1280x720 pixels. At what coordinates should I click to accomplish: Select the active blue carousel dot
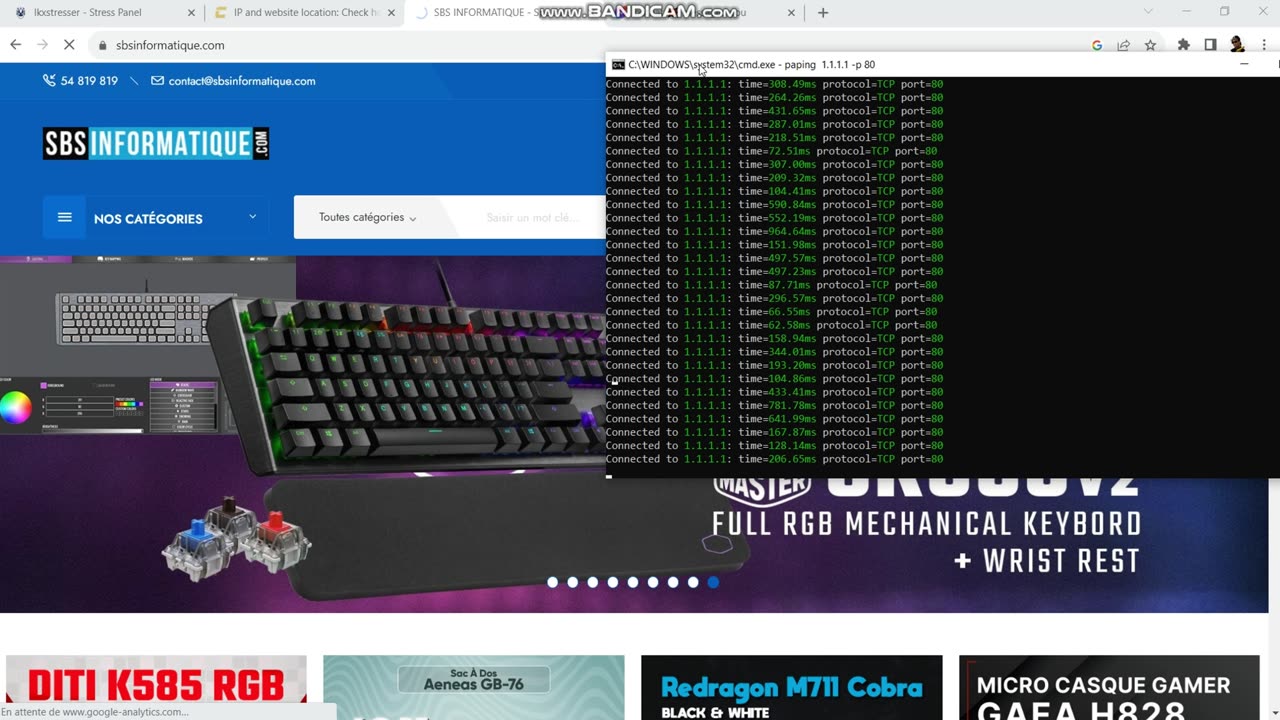pyautogui.click(x=713, y=582)
